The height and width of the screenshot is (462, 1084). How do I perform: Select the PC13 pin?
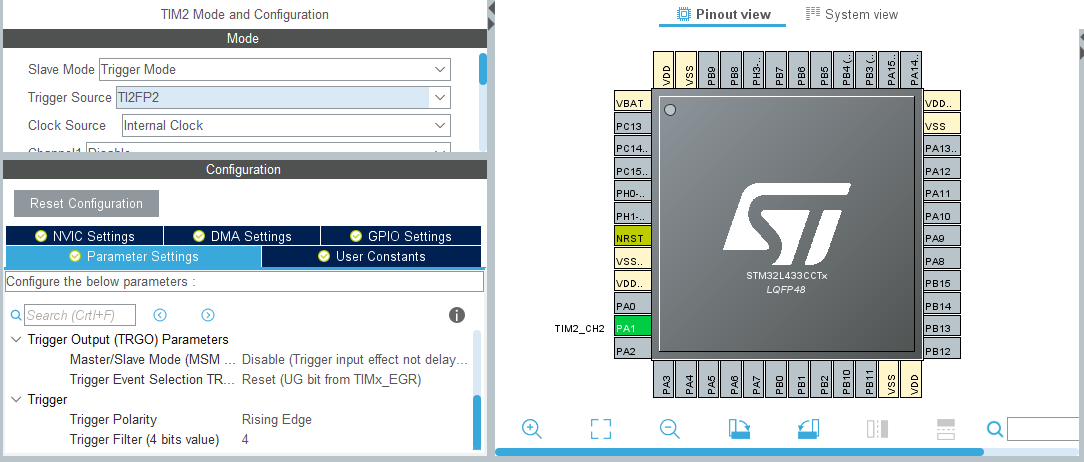[x=633, y=126]
